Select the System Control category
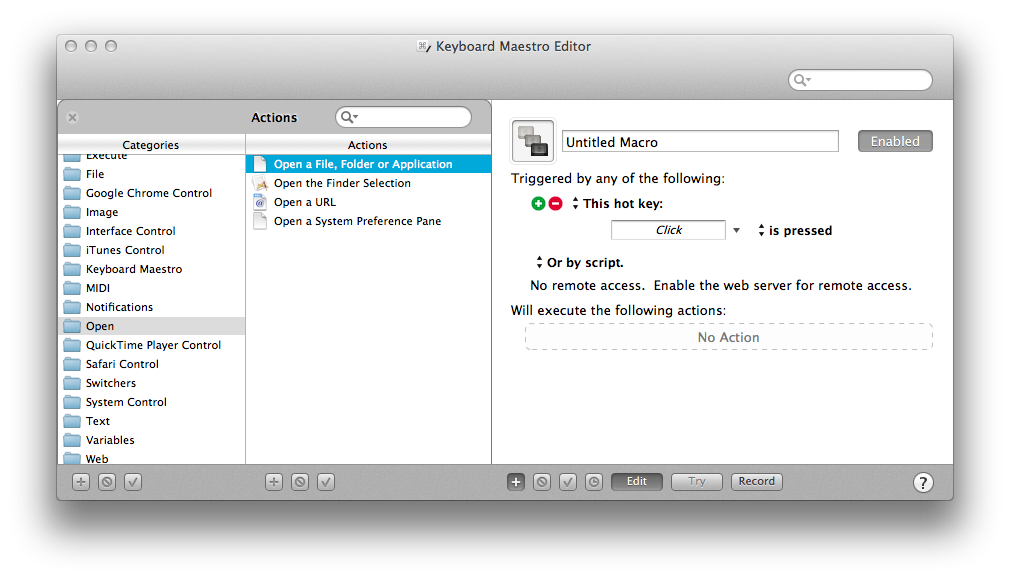The image size is (1010, 579). [152, 402]
